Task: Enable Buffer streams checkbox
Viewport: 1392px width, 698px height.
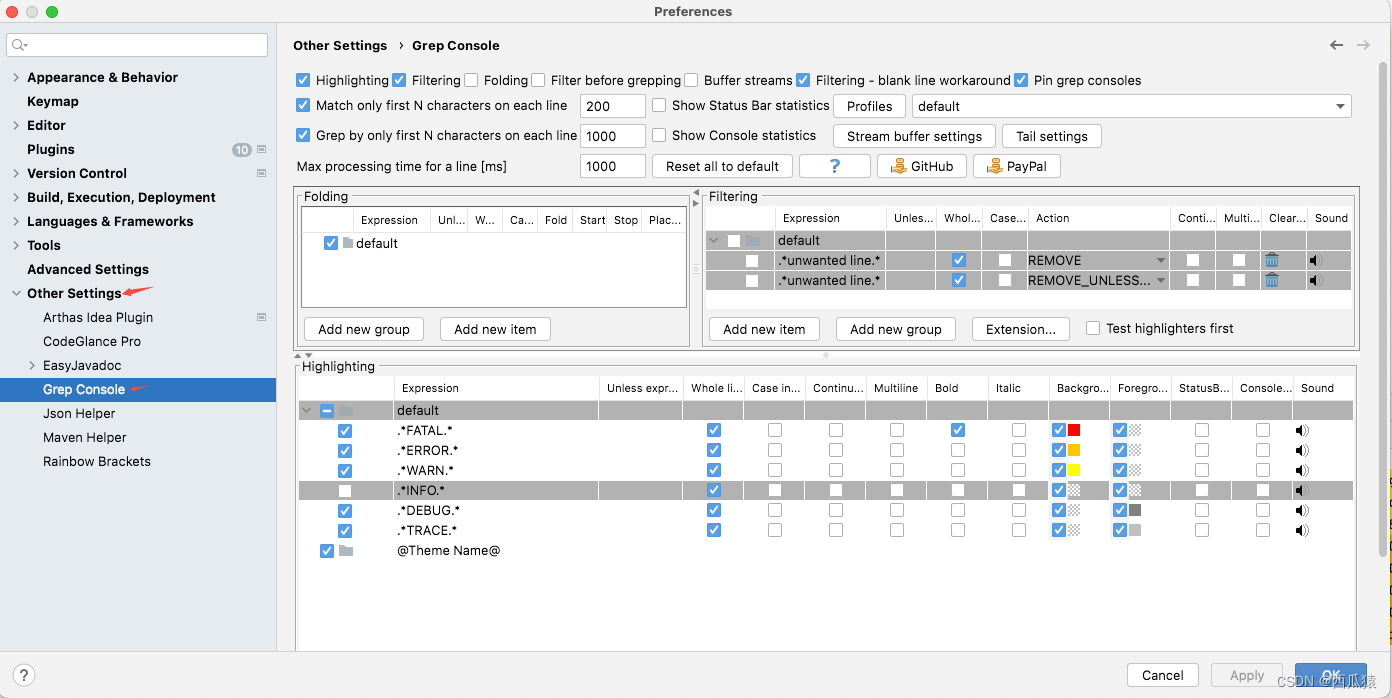Action: coord(691,80)
